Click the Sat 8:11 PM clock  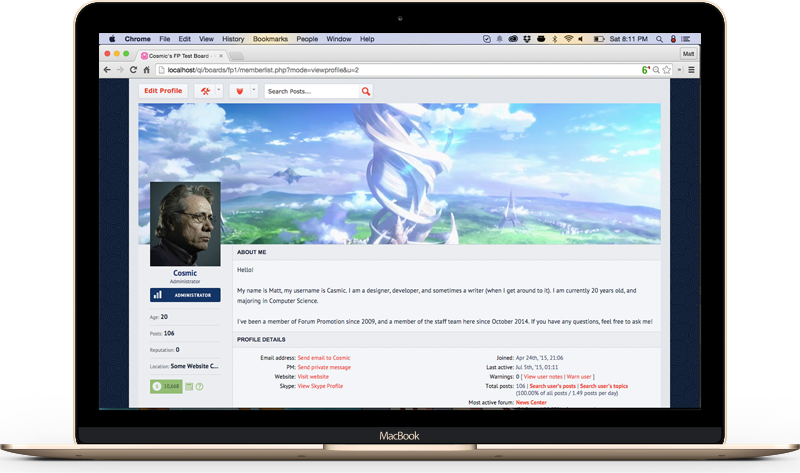click(628, 39)
